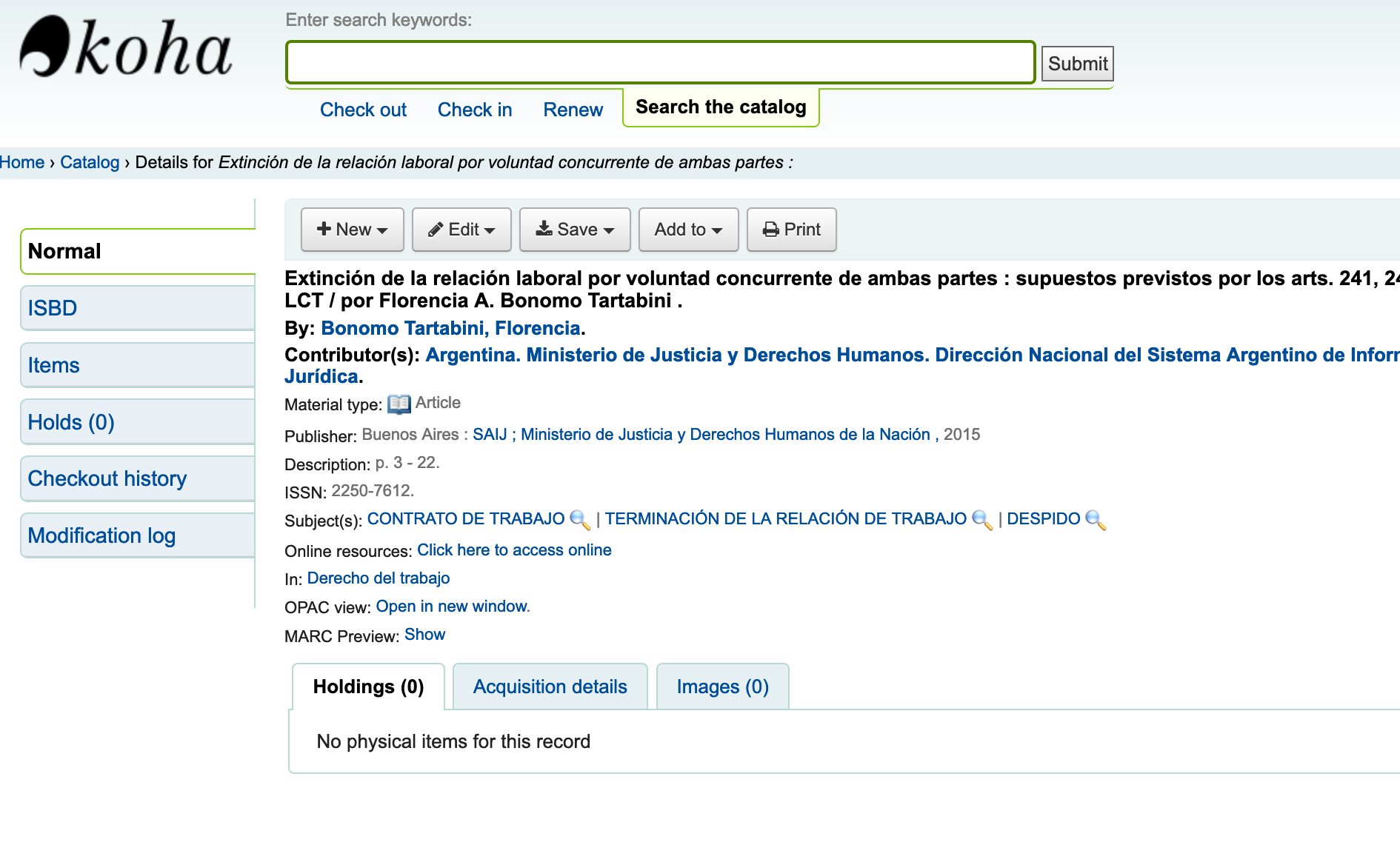Show the MARC Preview
1400x865 pixels.
coord(424,635)
